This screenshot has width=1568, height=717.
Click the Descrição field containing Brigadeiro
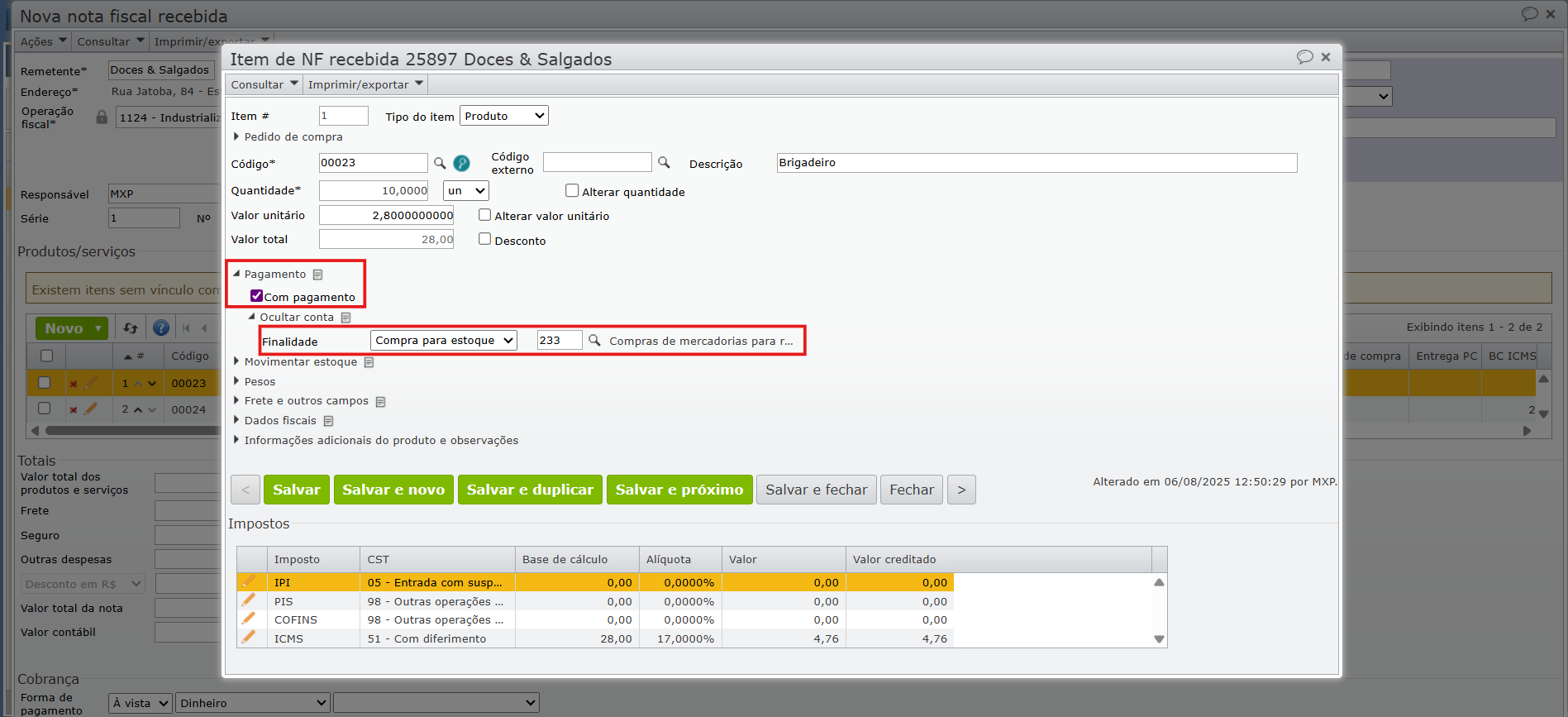(1037, 163)
